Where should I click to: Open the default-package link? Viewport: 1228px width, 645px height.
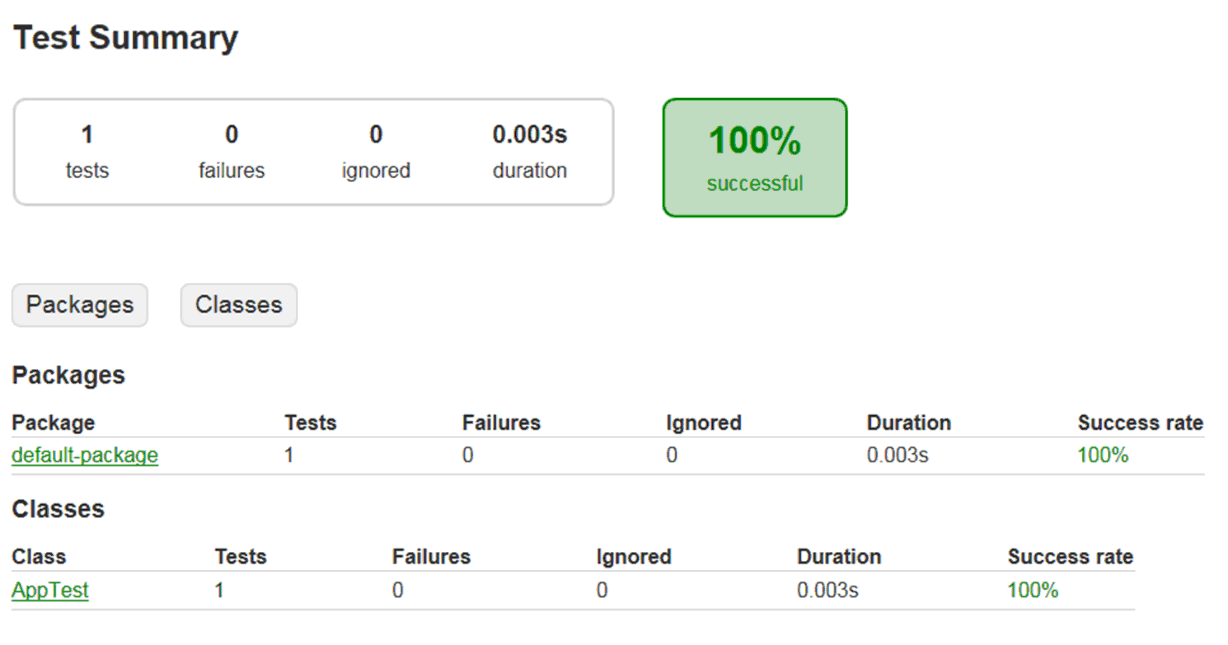pos(85,456)
